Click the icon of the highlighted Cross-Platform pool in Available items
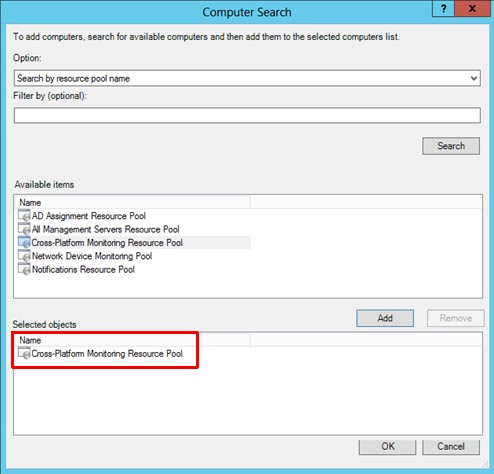Screen dimensions: 494x474 (24, 242)
